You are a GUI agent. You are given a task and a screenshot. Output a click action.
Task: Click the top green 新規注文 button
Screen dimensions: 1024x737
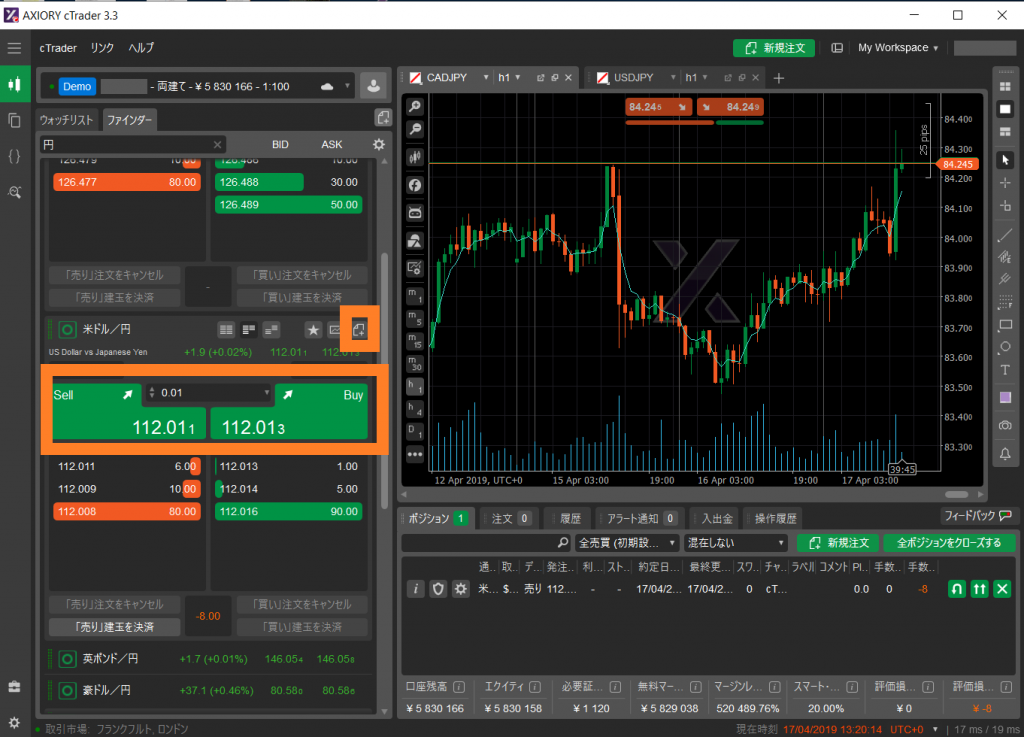(775, 48)
